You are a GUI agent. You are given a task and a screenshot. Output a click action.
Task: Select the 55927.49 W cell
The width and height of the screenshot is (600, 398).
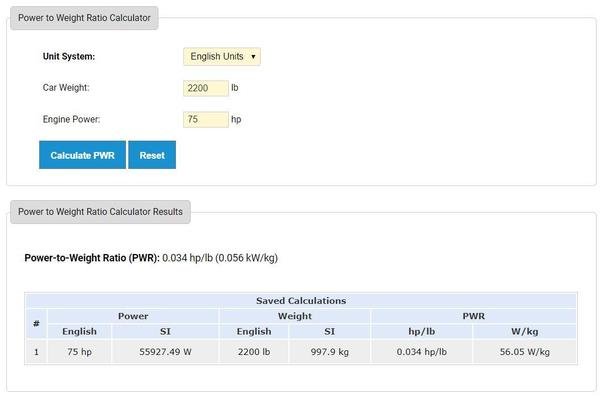tap(165, 352)
